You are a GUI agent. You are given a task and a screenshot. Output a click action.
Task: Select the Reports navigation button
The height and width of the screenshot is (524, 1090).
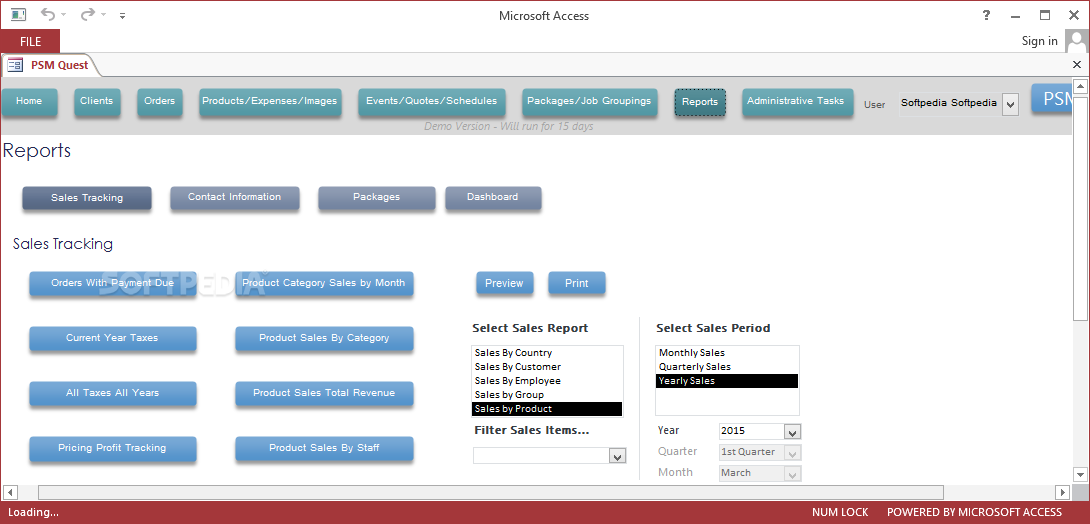700,102
